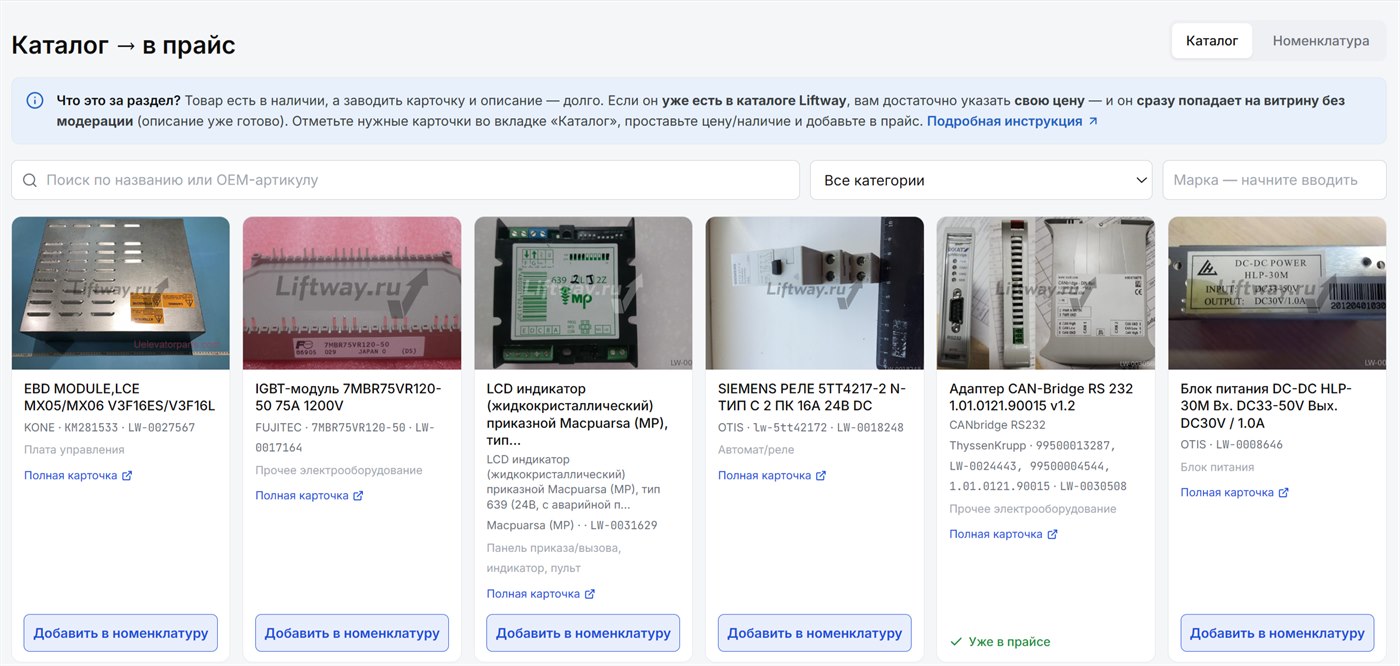
Task: Click title Адаптер CAN-Bridge RS 232
Action: (1041, 397)
